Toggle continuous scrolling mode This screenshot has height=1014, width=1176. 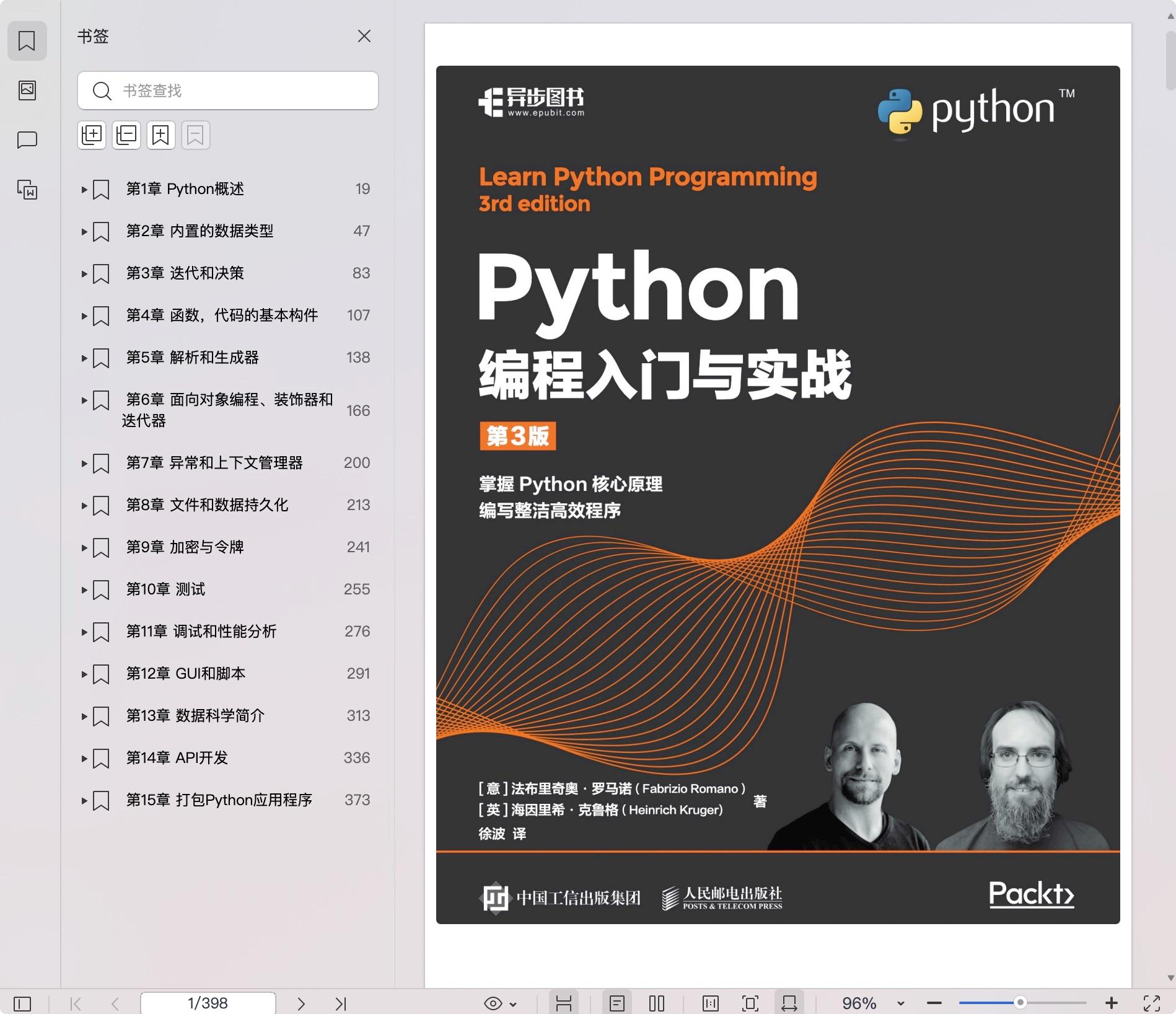click(x=564, y=1003)
